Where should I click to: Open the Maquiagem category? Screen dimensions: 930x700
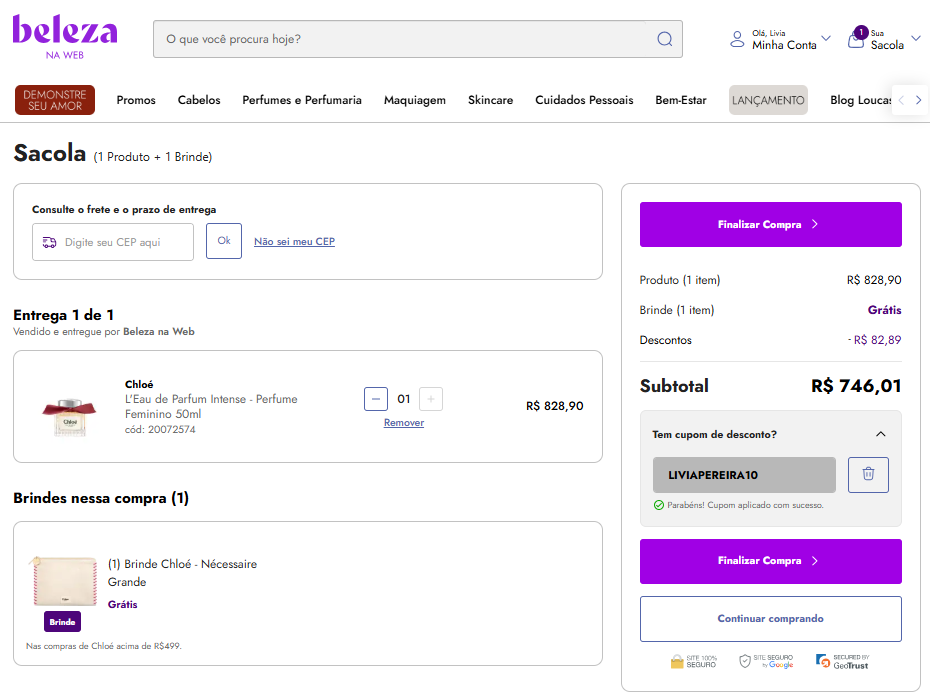(415, 100)
